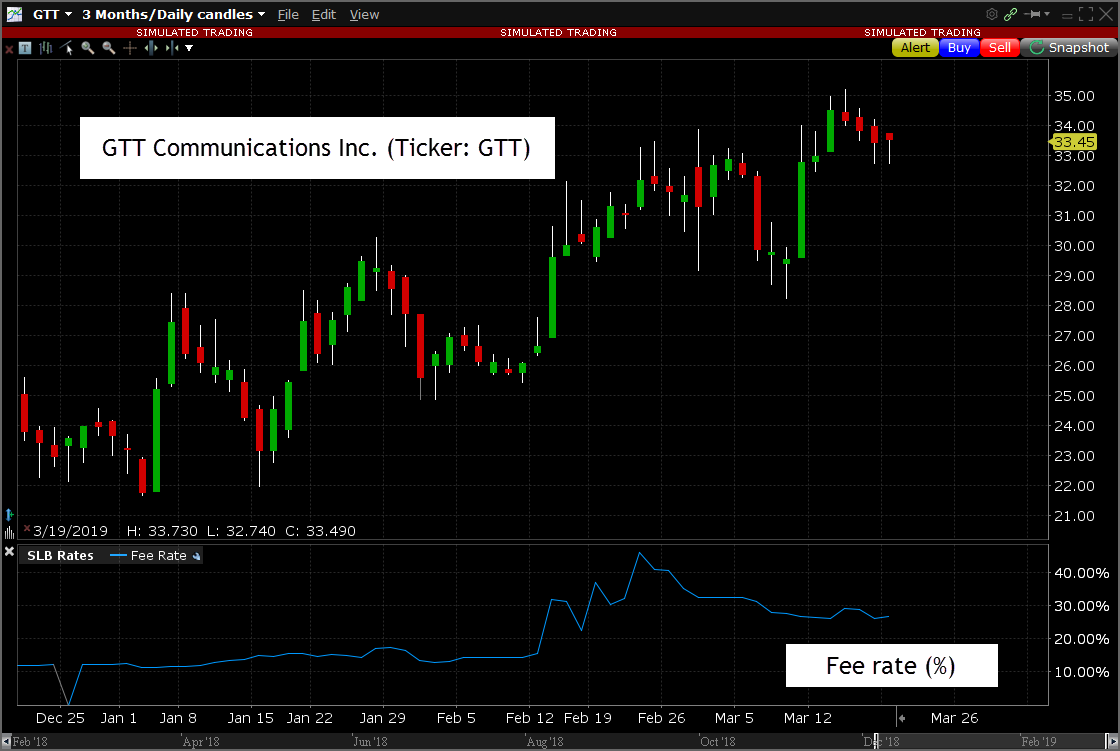Click the 3/19/2019 date readout

point(70,531)
